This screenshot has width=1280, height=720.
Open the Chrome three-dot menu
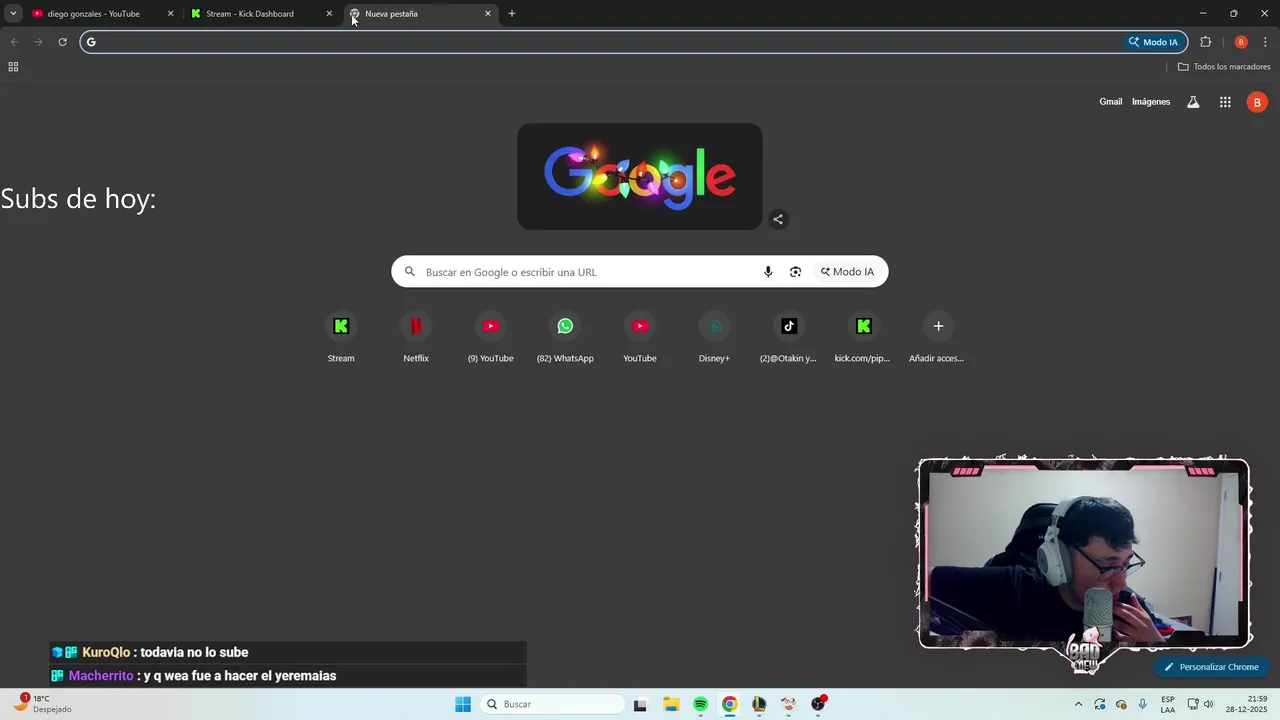pos(1265,42)
